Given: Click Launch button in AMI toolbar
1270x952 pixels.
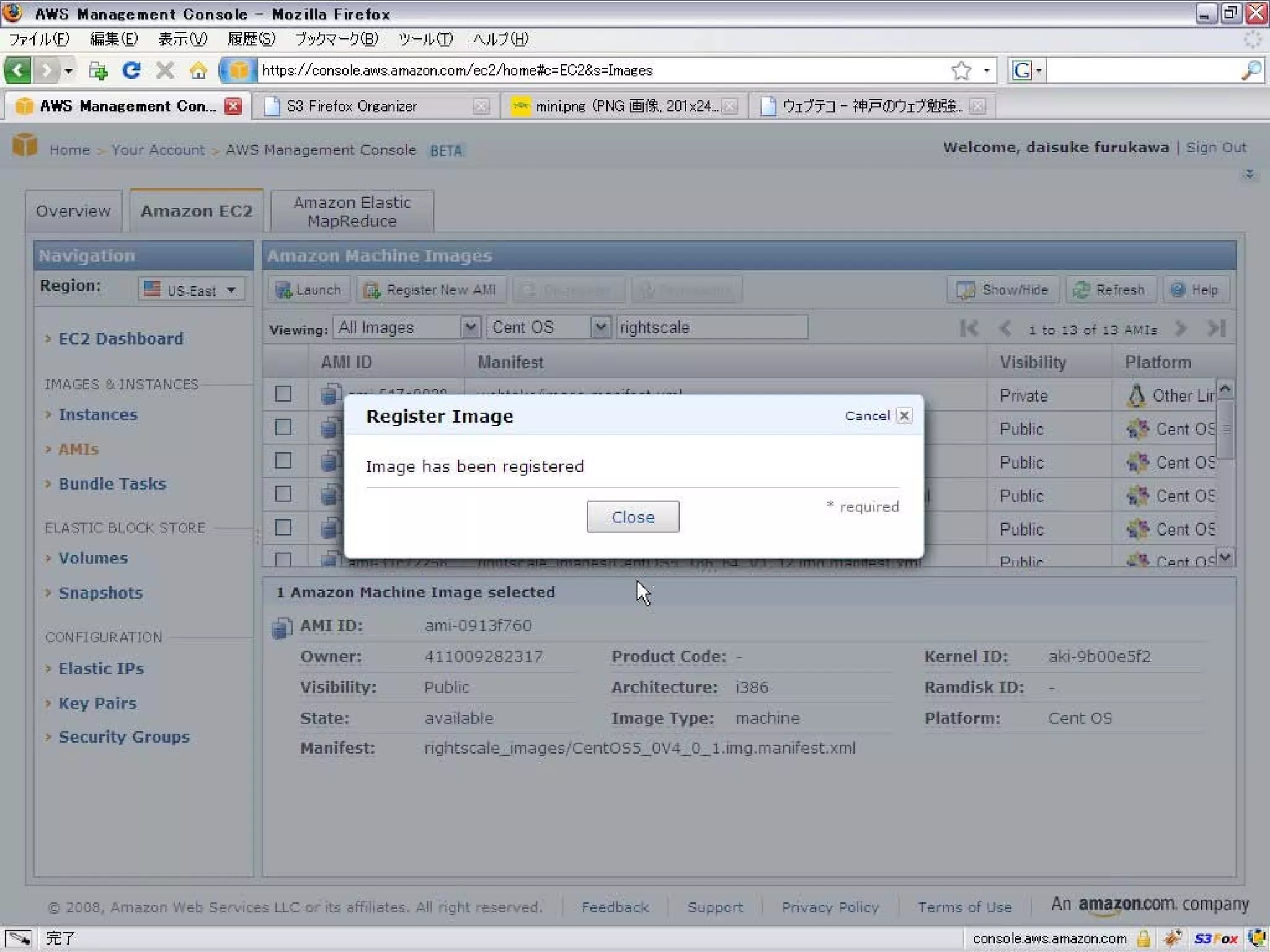Looking at the screenshot, I should 309,289.
